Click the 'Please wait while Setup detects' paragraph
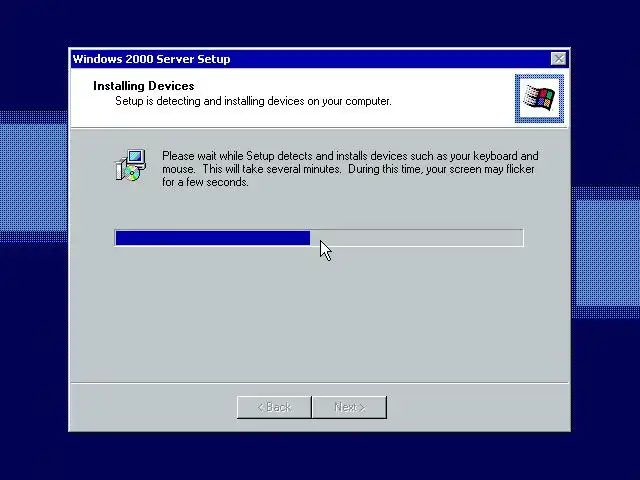The width and height of the screenshot is (640, 480). pyautogui.click(x=350, y=169)
